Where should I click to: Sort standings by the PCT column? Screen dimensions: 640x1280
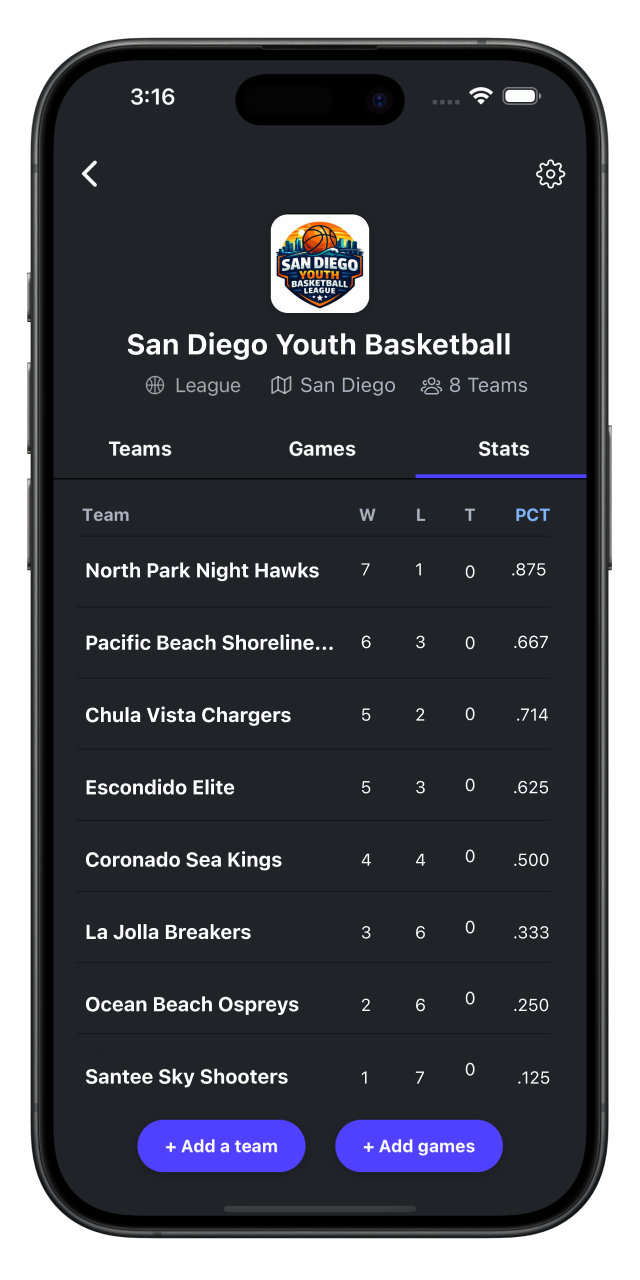tap(532, 514)
